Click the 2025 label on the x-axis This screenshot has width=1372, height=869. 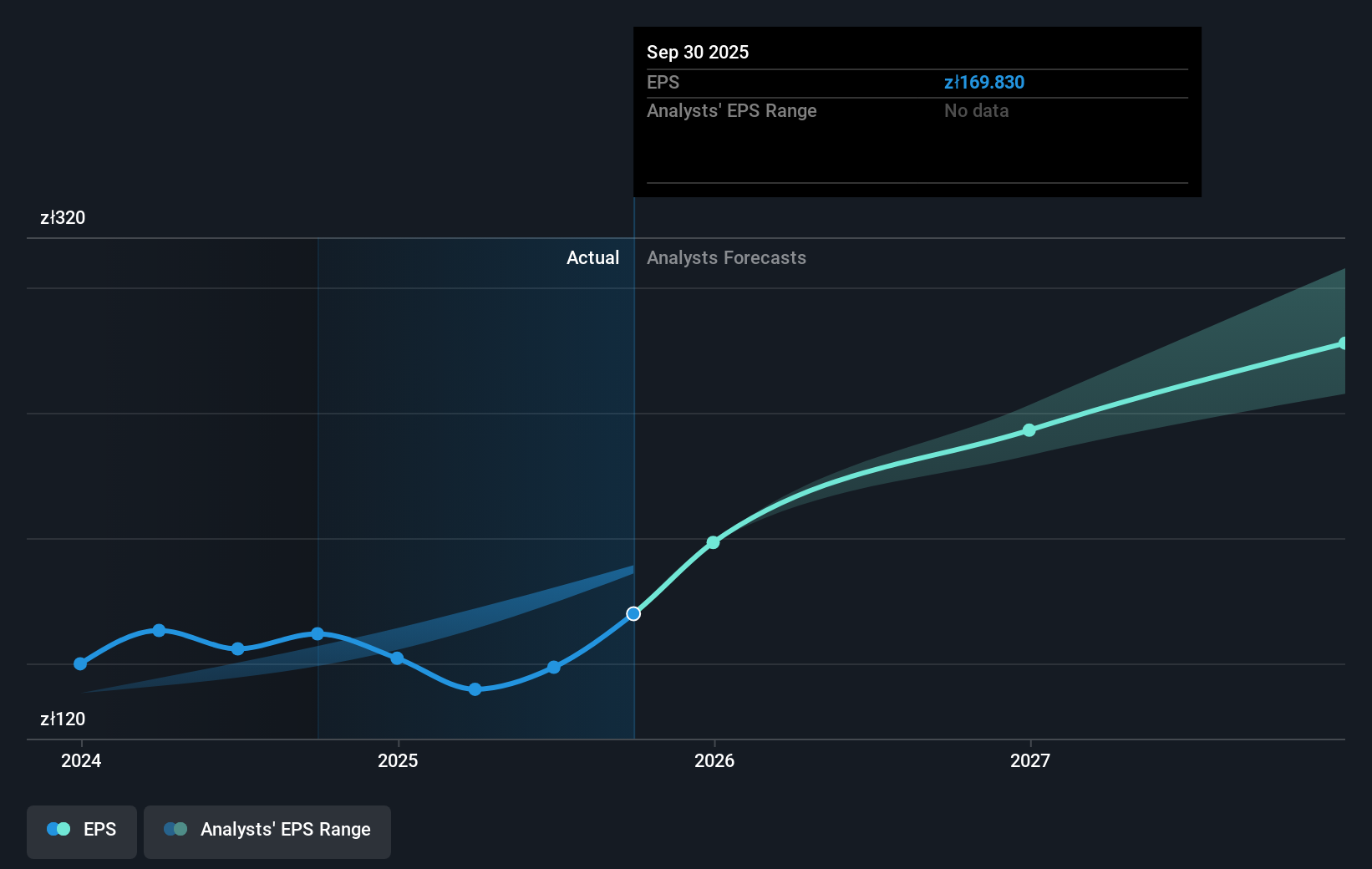(x=398, y=761)
